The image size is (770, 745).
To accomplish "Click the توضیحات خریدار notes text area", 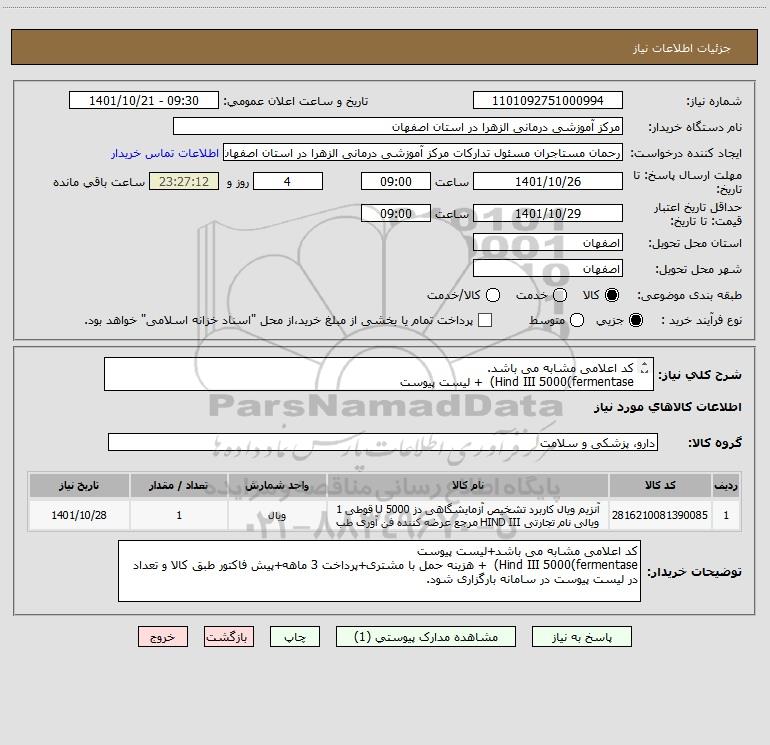I will point(379,571).
